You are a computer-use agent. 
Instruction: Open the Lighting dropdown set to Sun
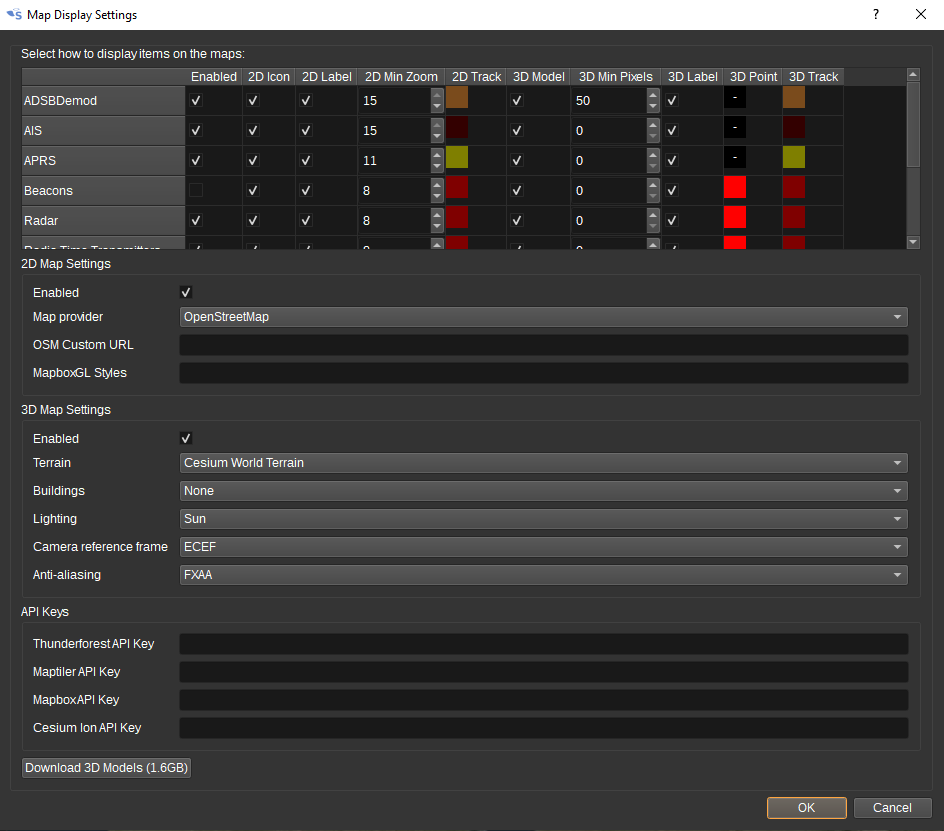544,519
